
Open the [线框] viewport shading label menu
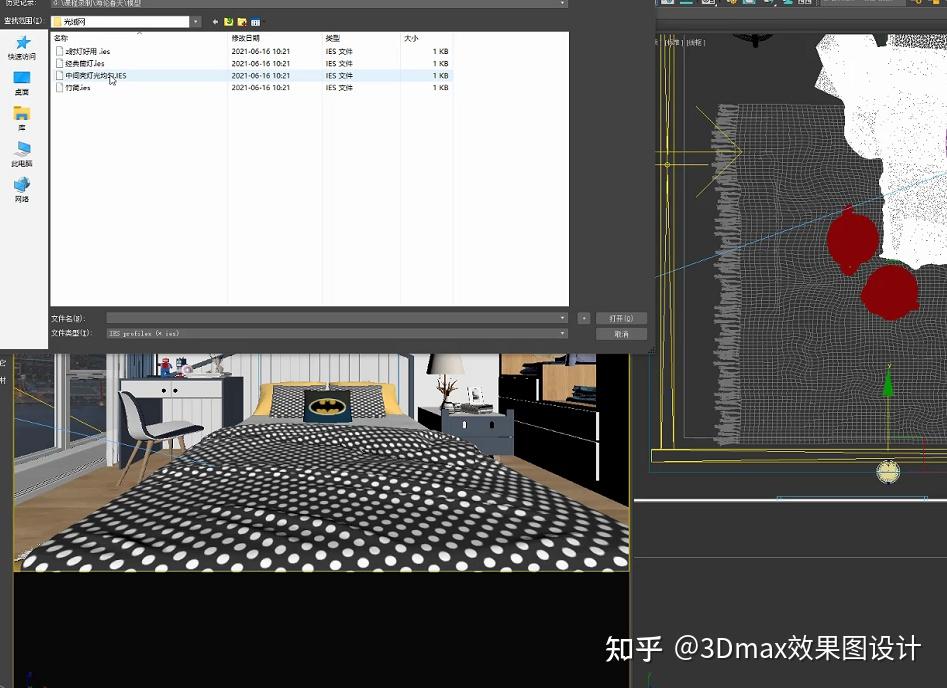click(x=696, y=42)
